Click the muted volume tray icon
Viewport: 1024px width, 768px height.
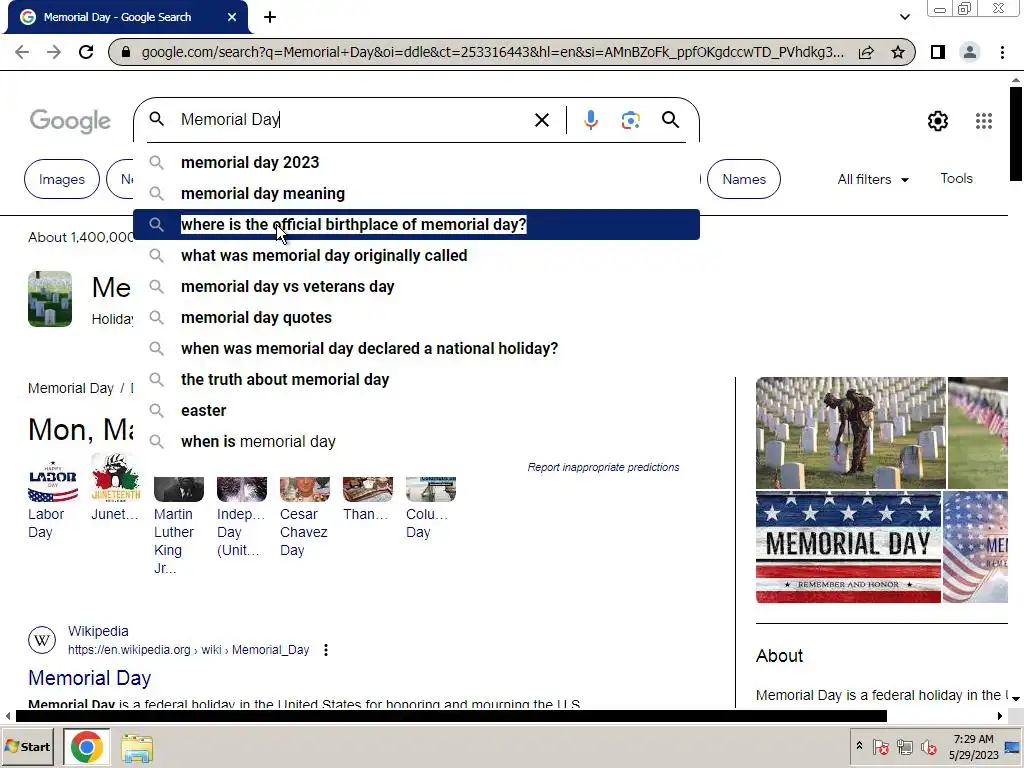coord(928,747)
